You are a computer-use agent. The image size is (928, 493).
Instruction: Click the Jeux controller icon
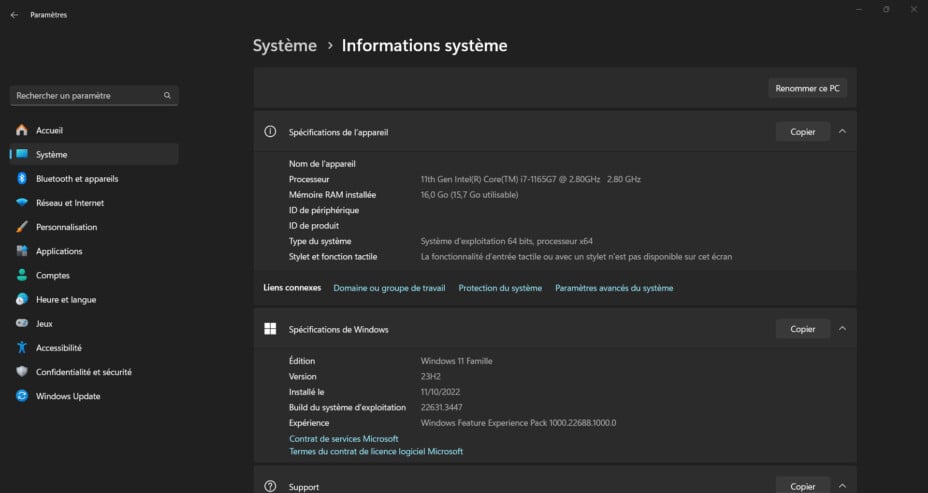tap(22, 323)
